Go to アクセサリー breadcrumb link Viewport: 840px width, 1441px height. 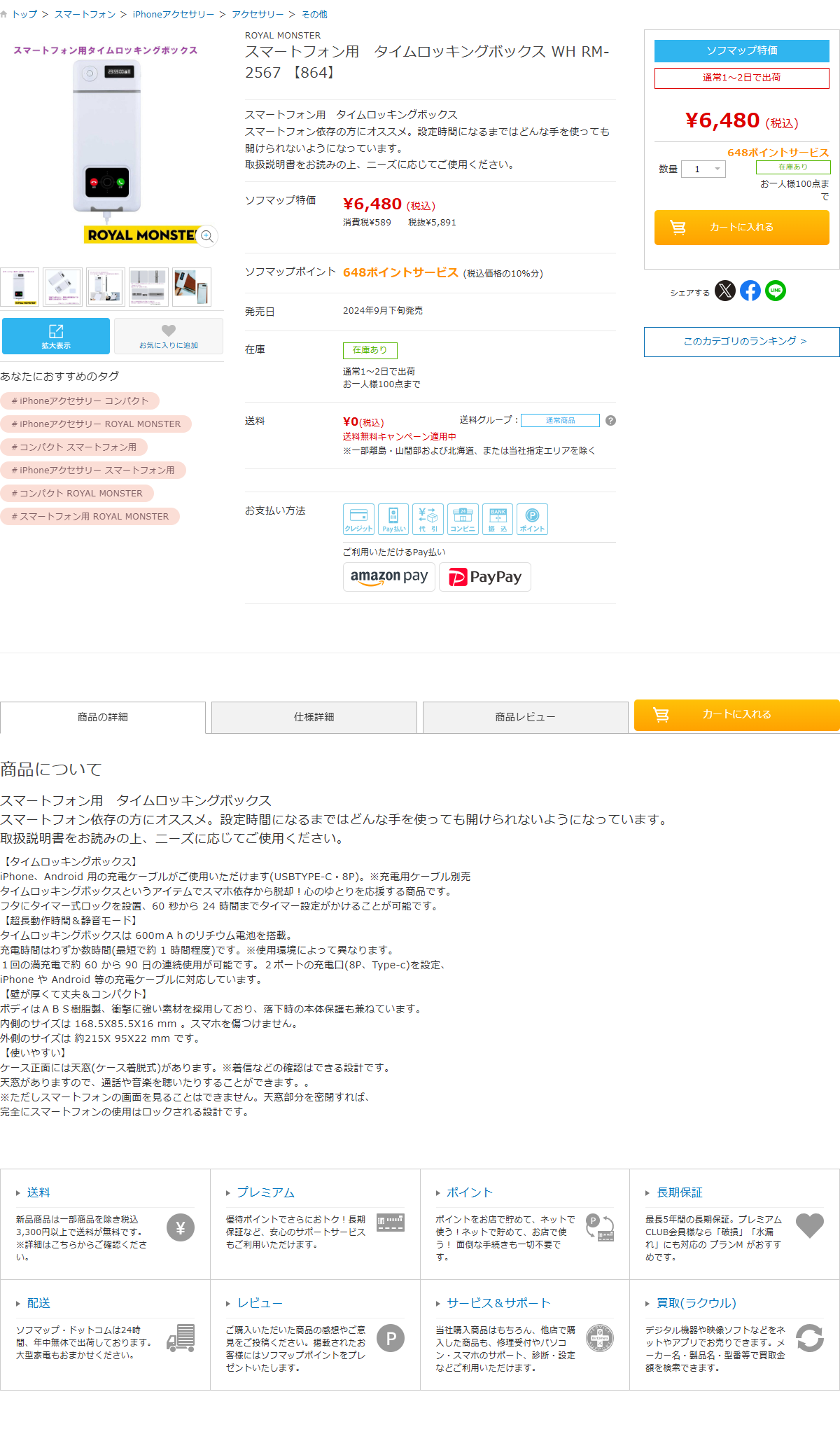pyautogui.click(x=258, y=14)
